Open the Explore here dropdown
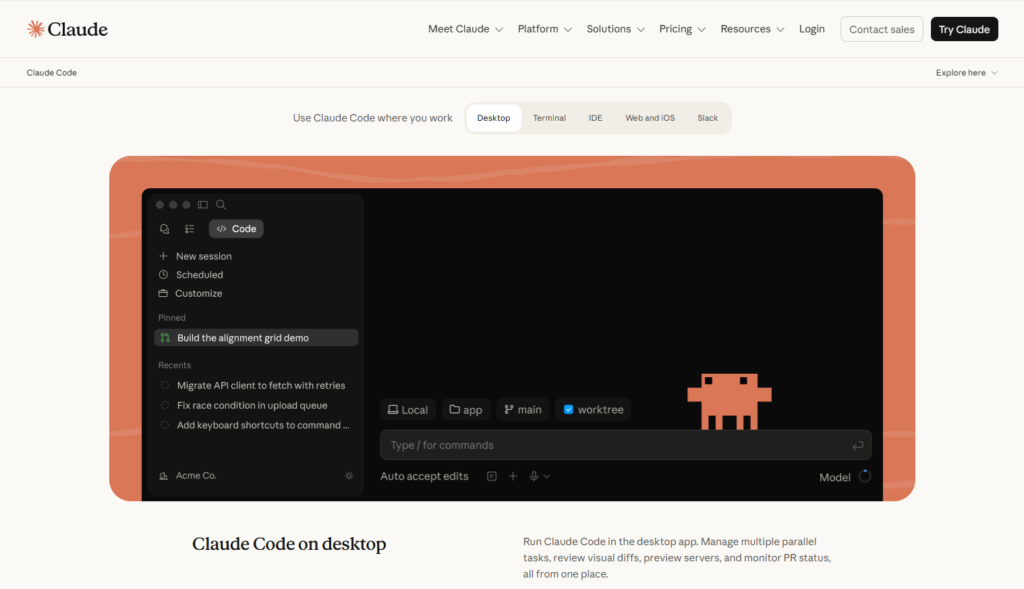 [x=967, y=72]
